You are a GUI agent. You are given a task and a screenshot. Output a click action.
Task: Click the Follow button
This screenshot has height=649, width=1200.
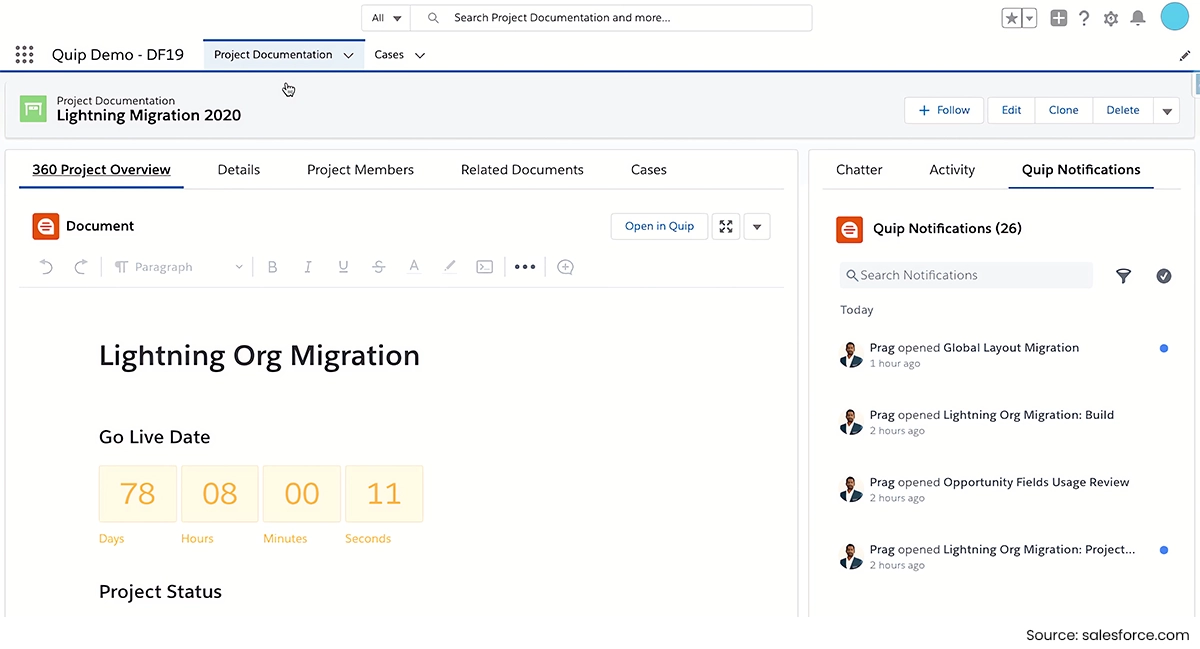click(x=944, y=110)
